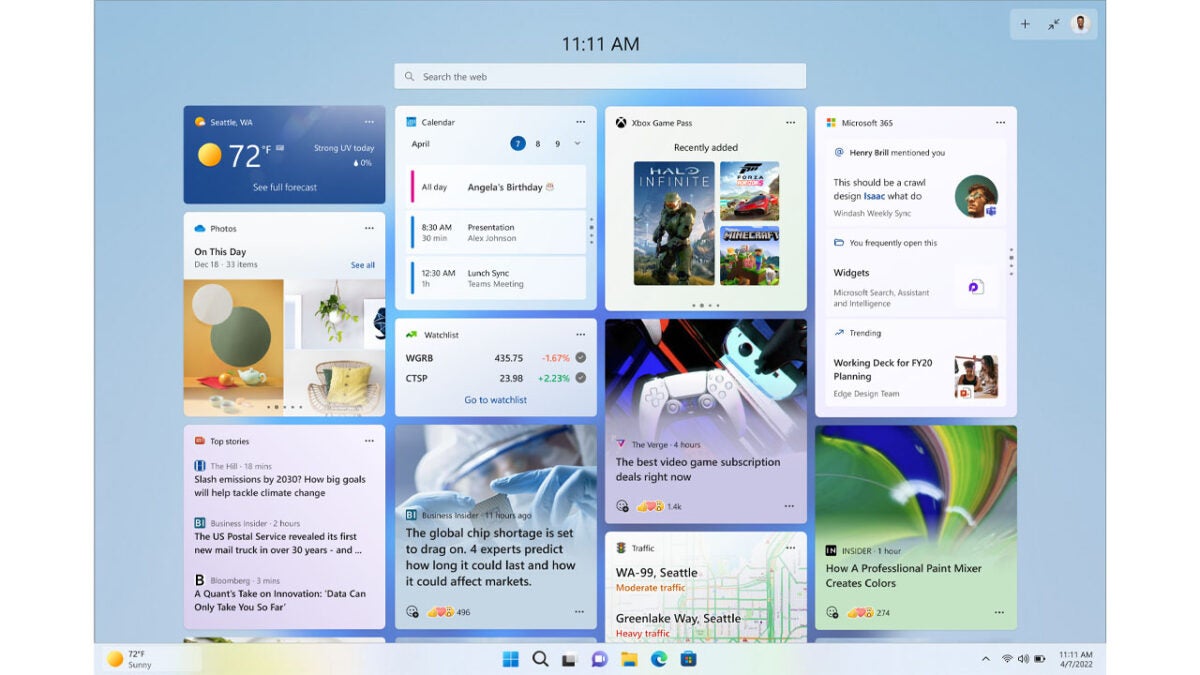Viewport: 1200px width, 675px height.
Task: Click the taskbar clock showing 4/7/2022
Action: tap(1075, 659)
